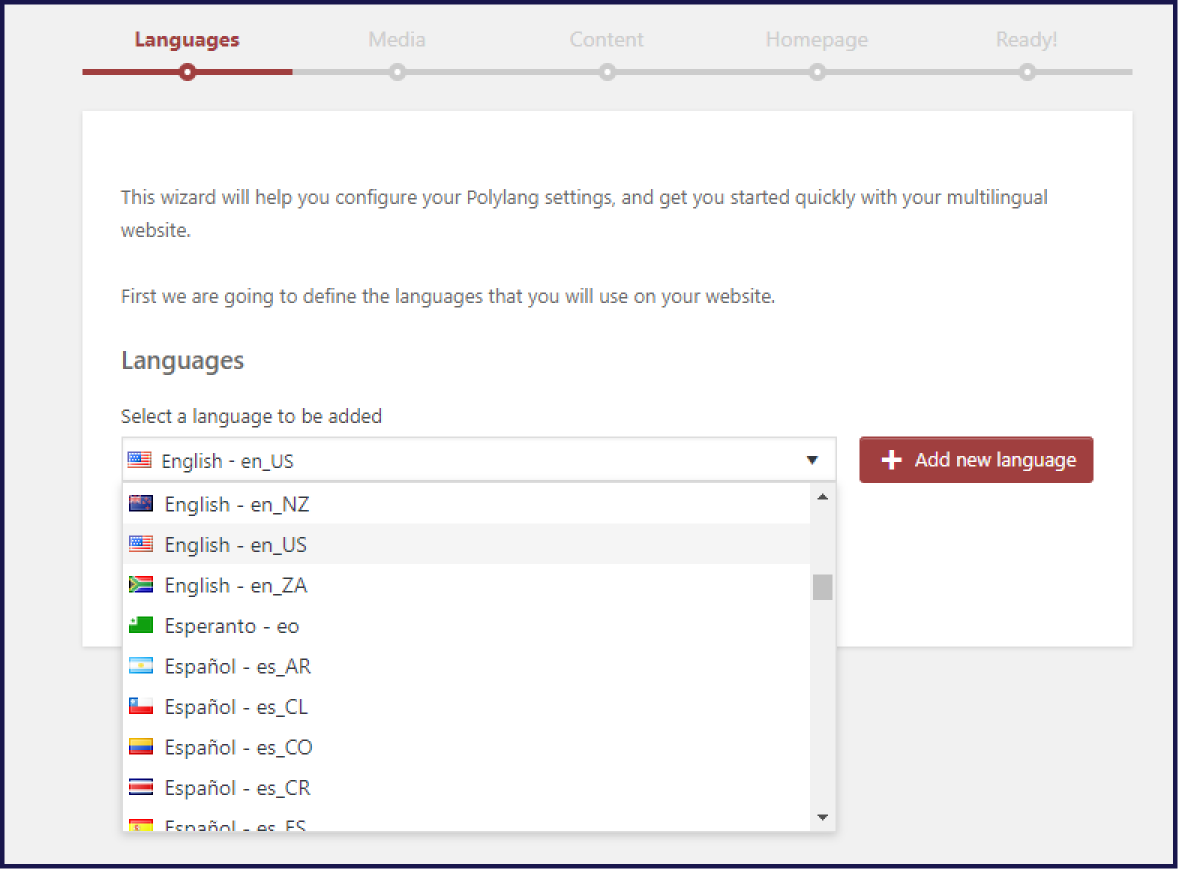1178x869 pixels.
Task: Choose Español - es_AR from list
Action: pos(466,666)
